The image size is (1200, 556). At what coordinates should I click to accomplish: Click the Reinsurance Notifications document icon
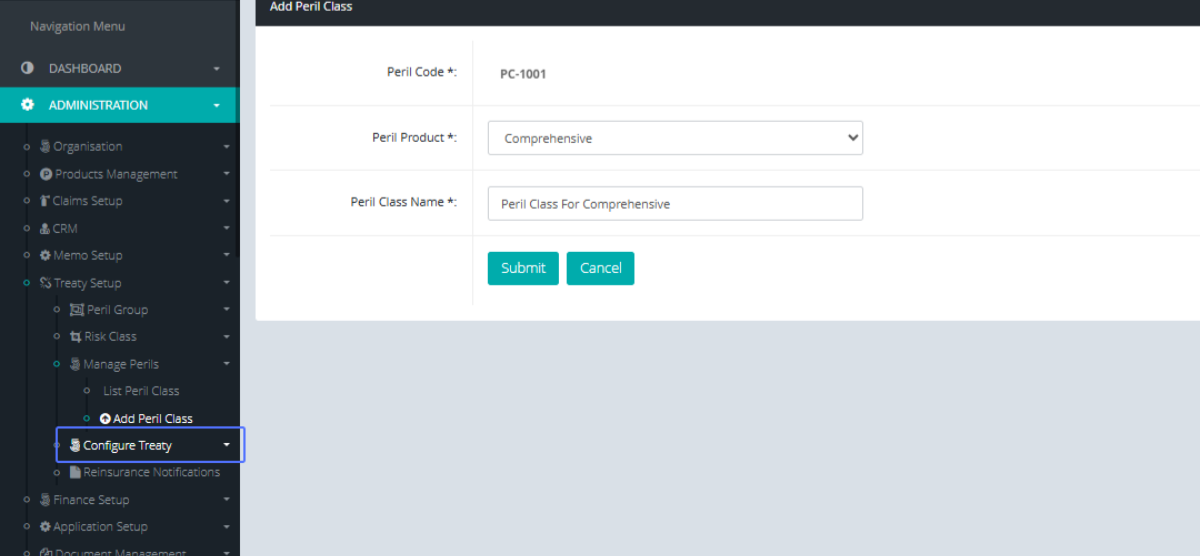click(75, 472)
